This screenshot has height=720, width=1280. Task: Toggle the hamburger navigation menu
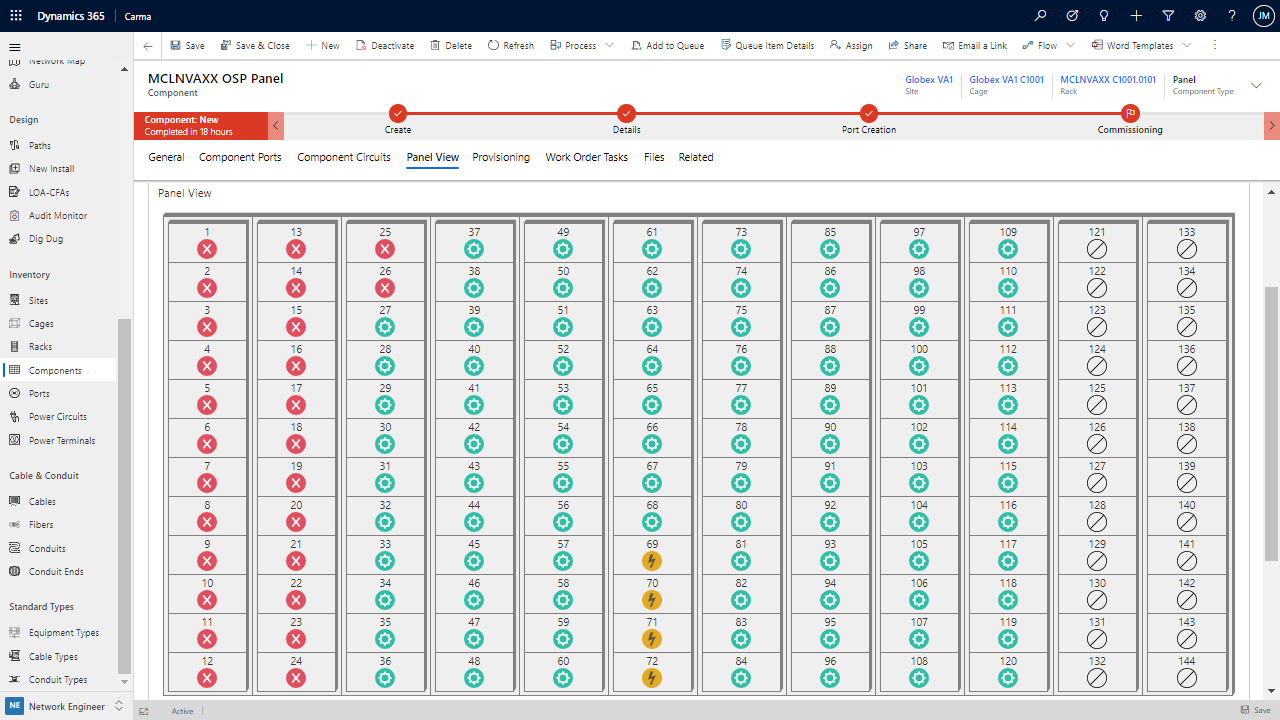pyautogui.click(x=15, y=47)
